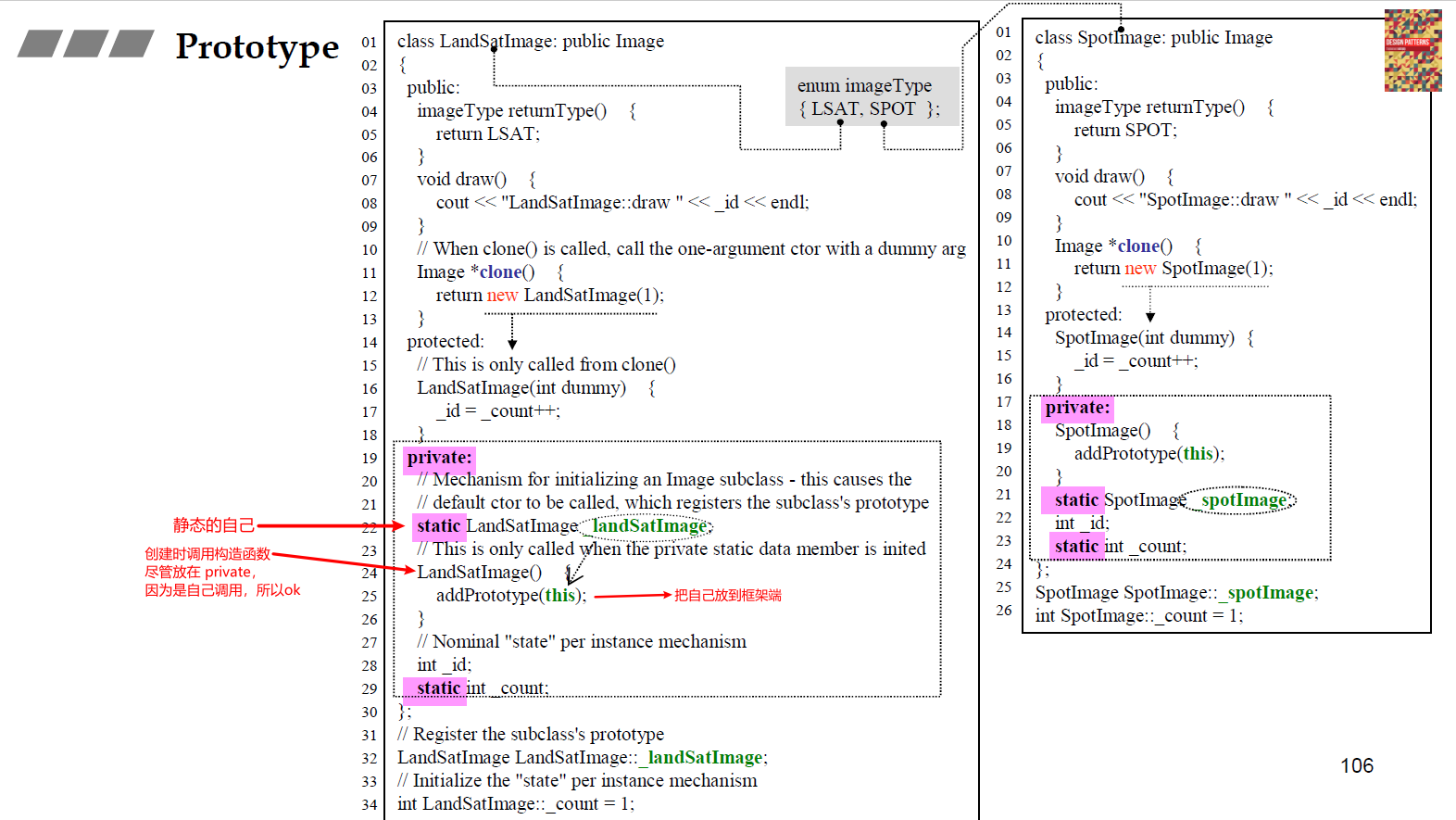Click black down arrowhead beside LandSatImage protected:
This screenshot has width=1456, height=820.
coord(512,344)
